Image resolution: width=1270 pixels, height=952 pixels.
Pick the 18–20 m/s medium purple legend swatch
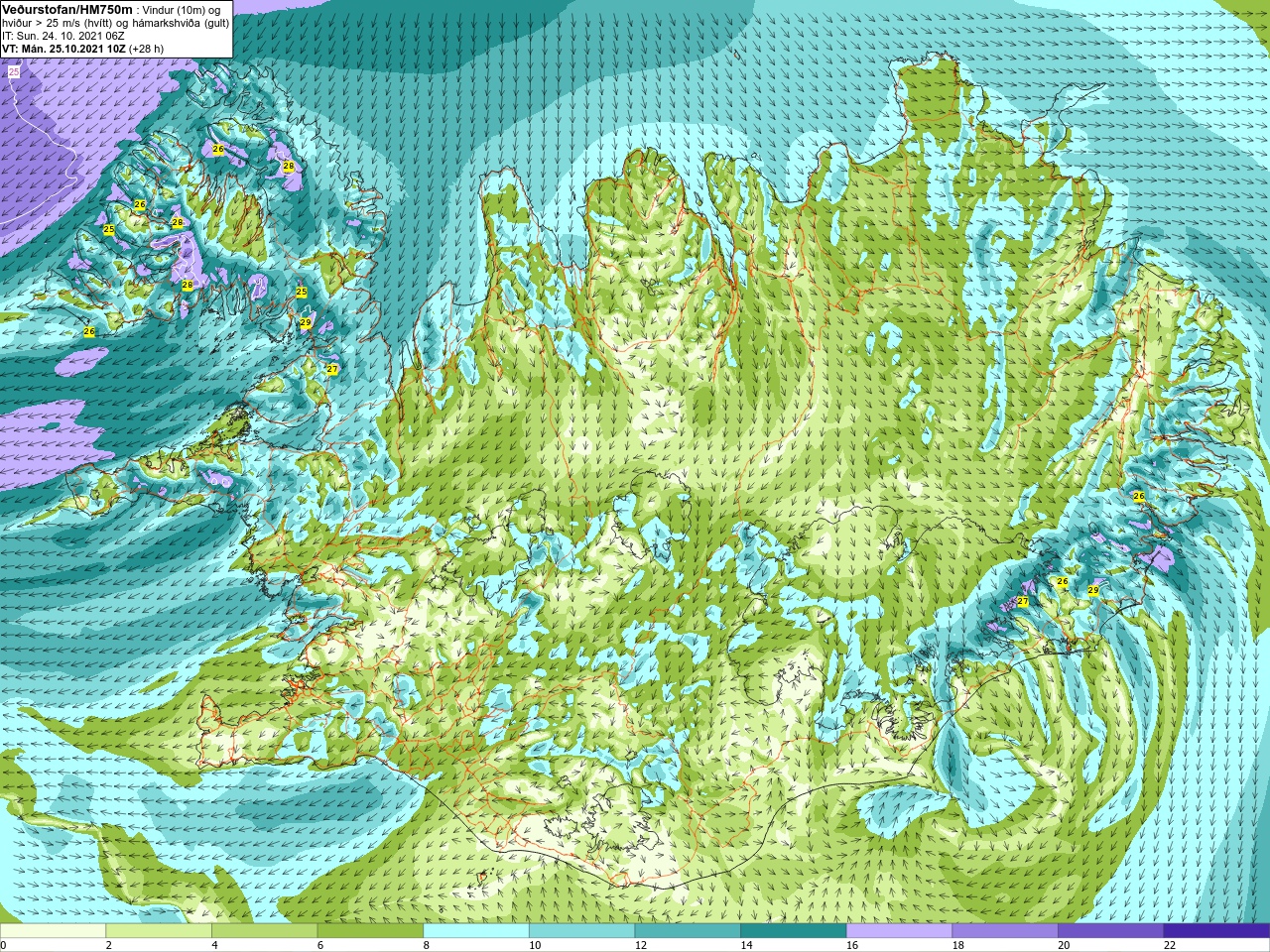pos(1005,931)
